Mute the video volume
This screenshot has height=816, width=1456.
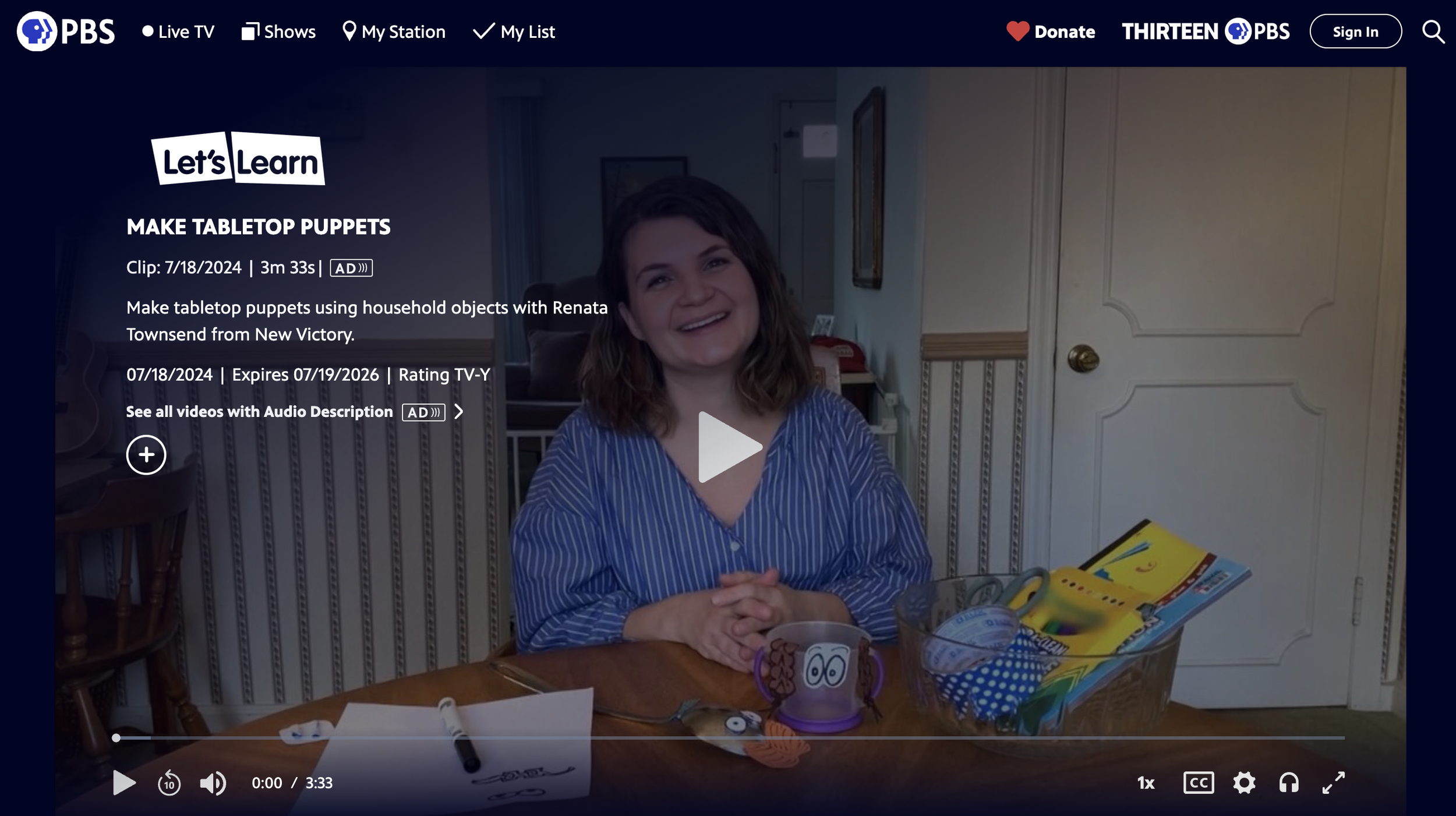[x=213, y=783]
